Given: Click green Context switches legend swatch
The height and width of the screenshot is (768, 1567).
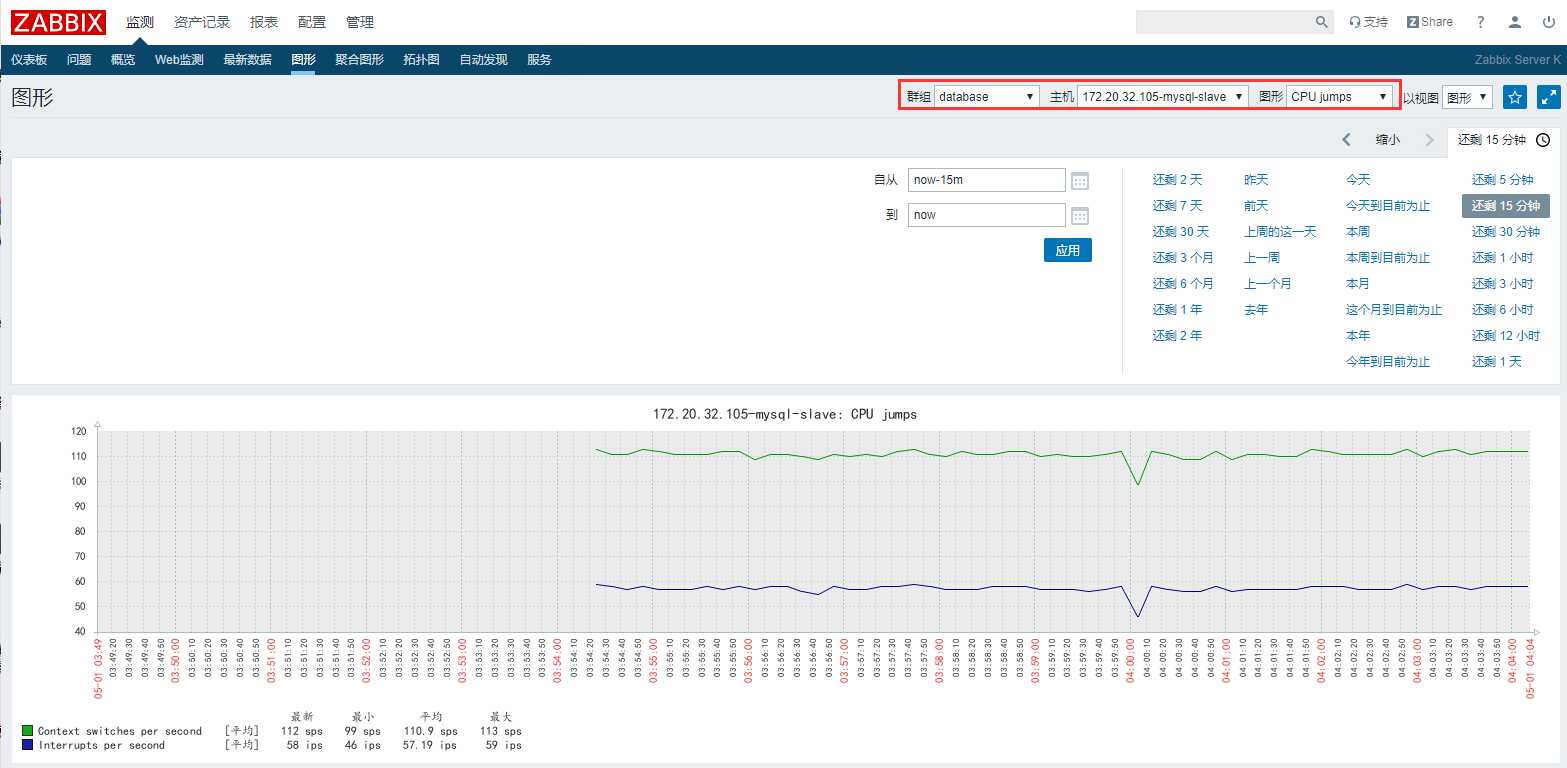Looking at the screenshot, I should tap(28, 732).
